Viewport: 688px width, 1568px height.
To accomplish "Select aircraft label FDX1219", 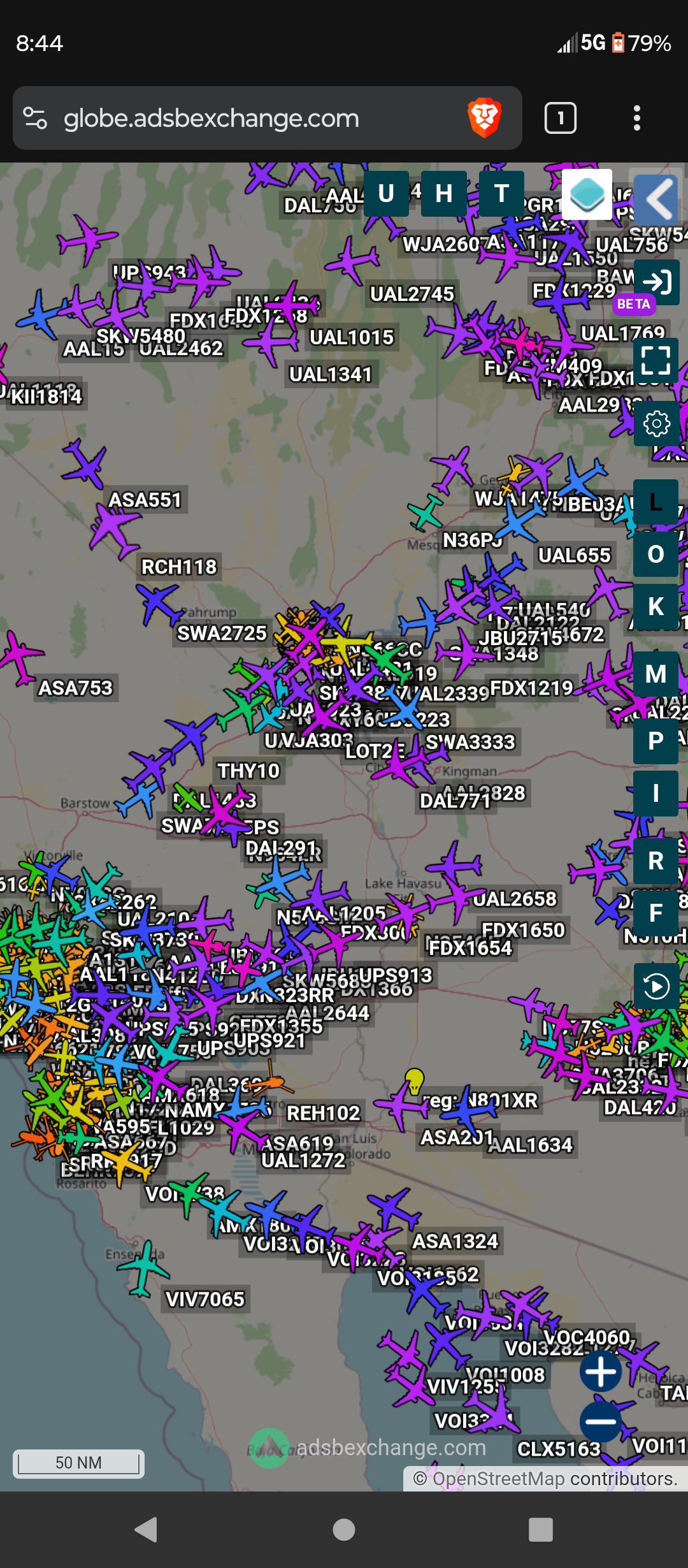I will (531, 688).
